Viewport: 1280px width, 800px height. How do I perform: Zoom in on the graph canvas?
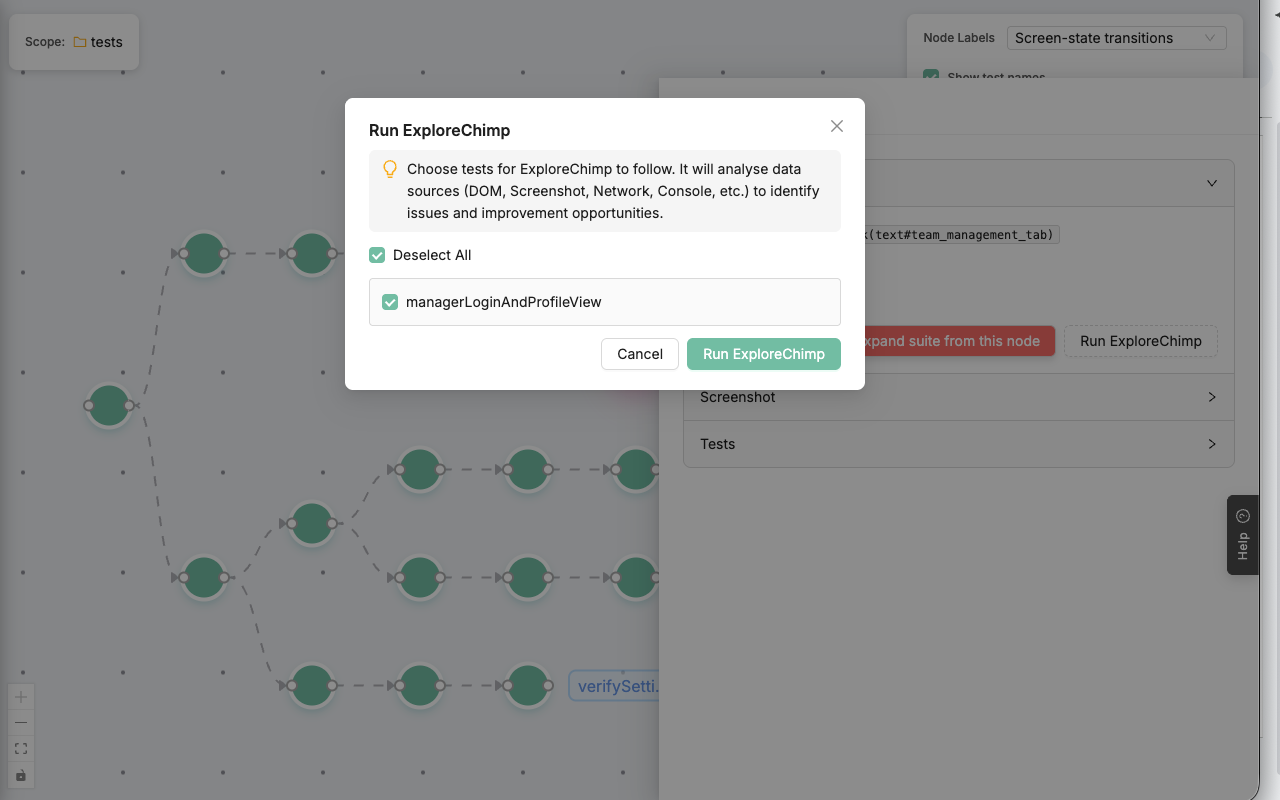coord(21,697)
